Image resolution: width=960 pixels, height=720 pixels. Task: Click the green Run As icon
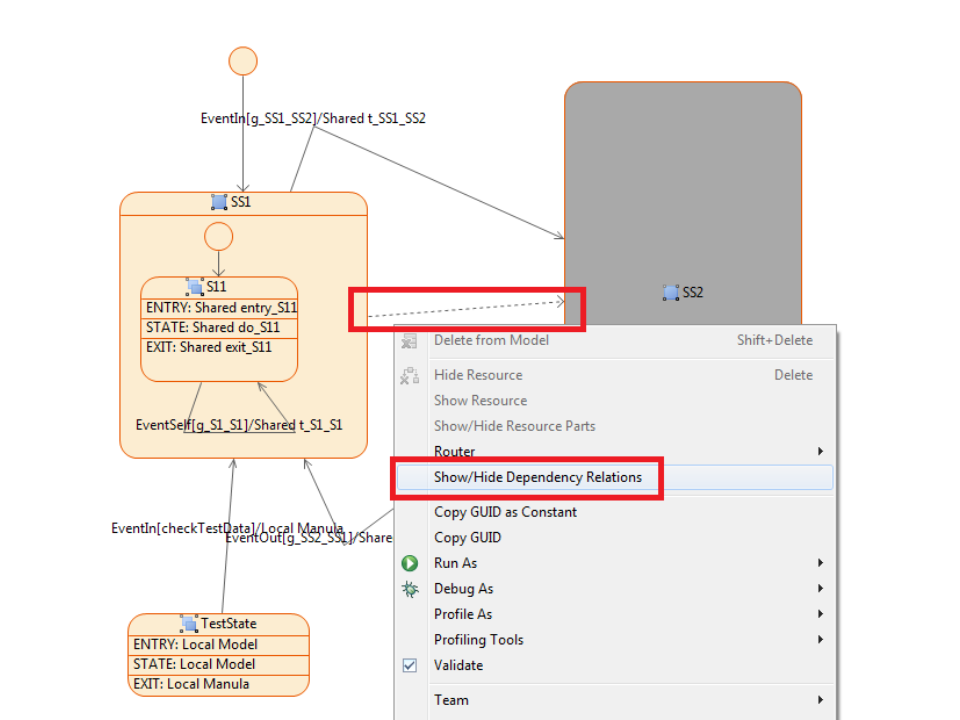point(410,564)
